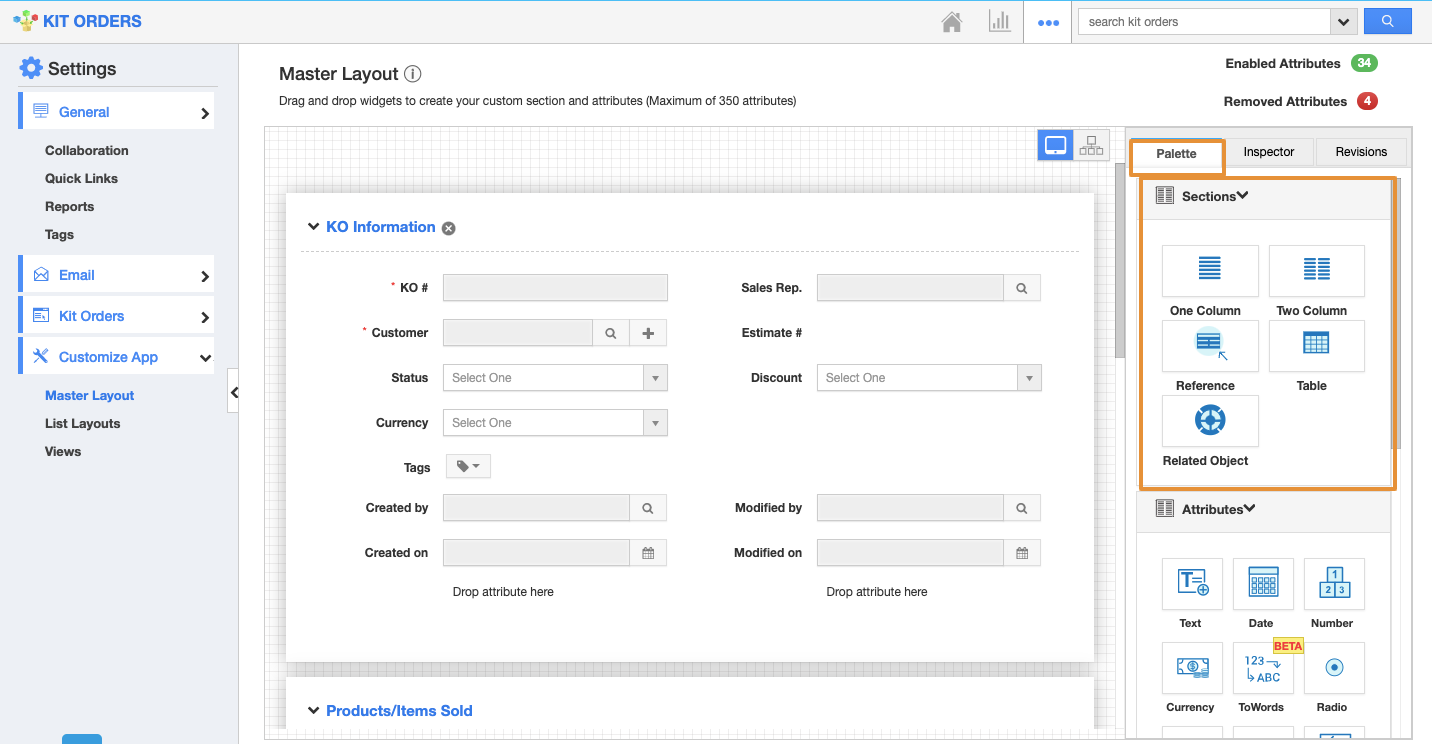Open the Currency dropdown
This screenshot has height=744, width=1432.
point(555,423)
